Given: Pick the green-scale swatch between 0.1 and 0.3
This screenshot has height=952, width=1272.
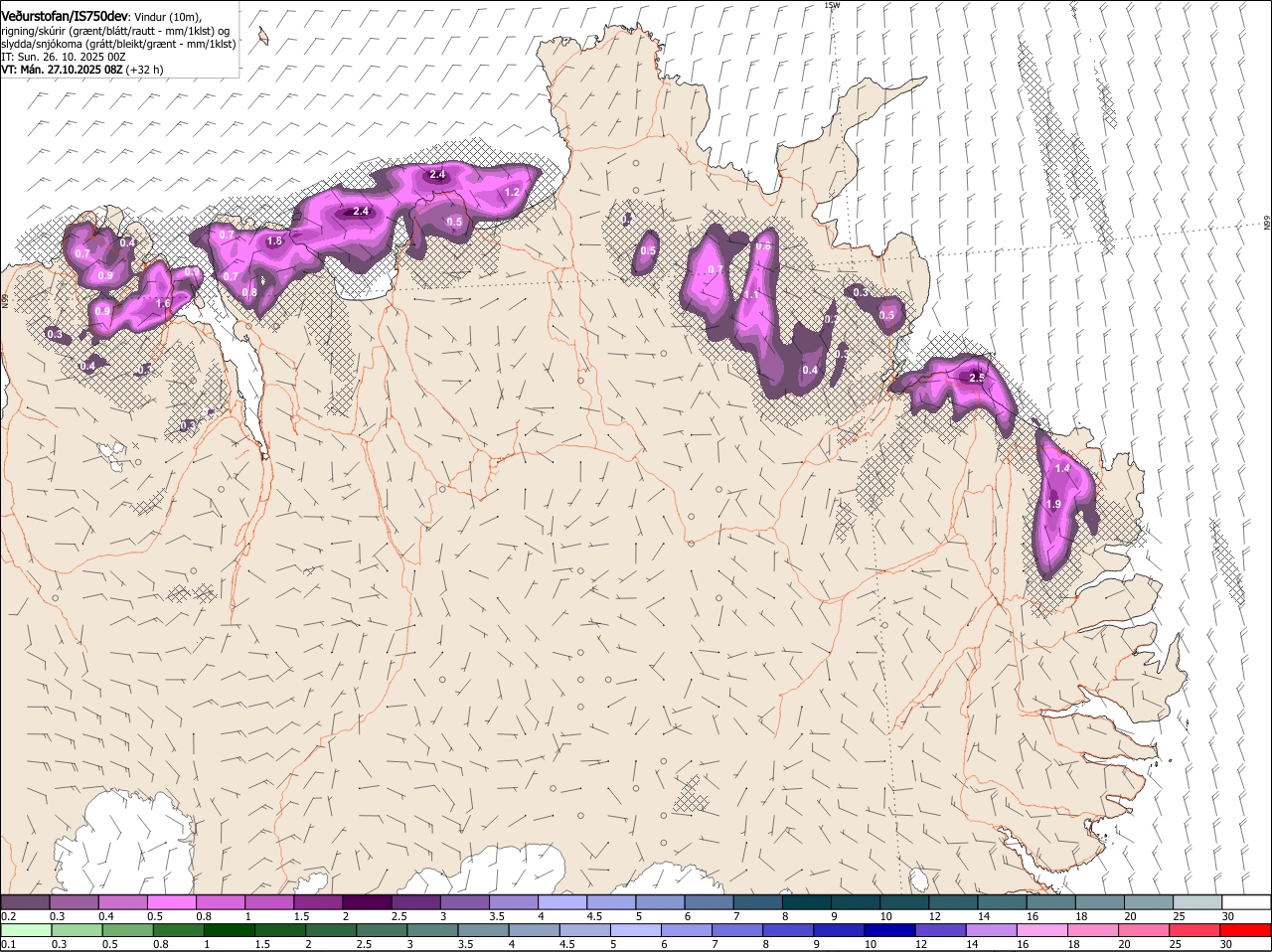Looking at the screenshot, I should [x=25, y=930].
